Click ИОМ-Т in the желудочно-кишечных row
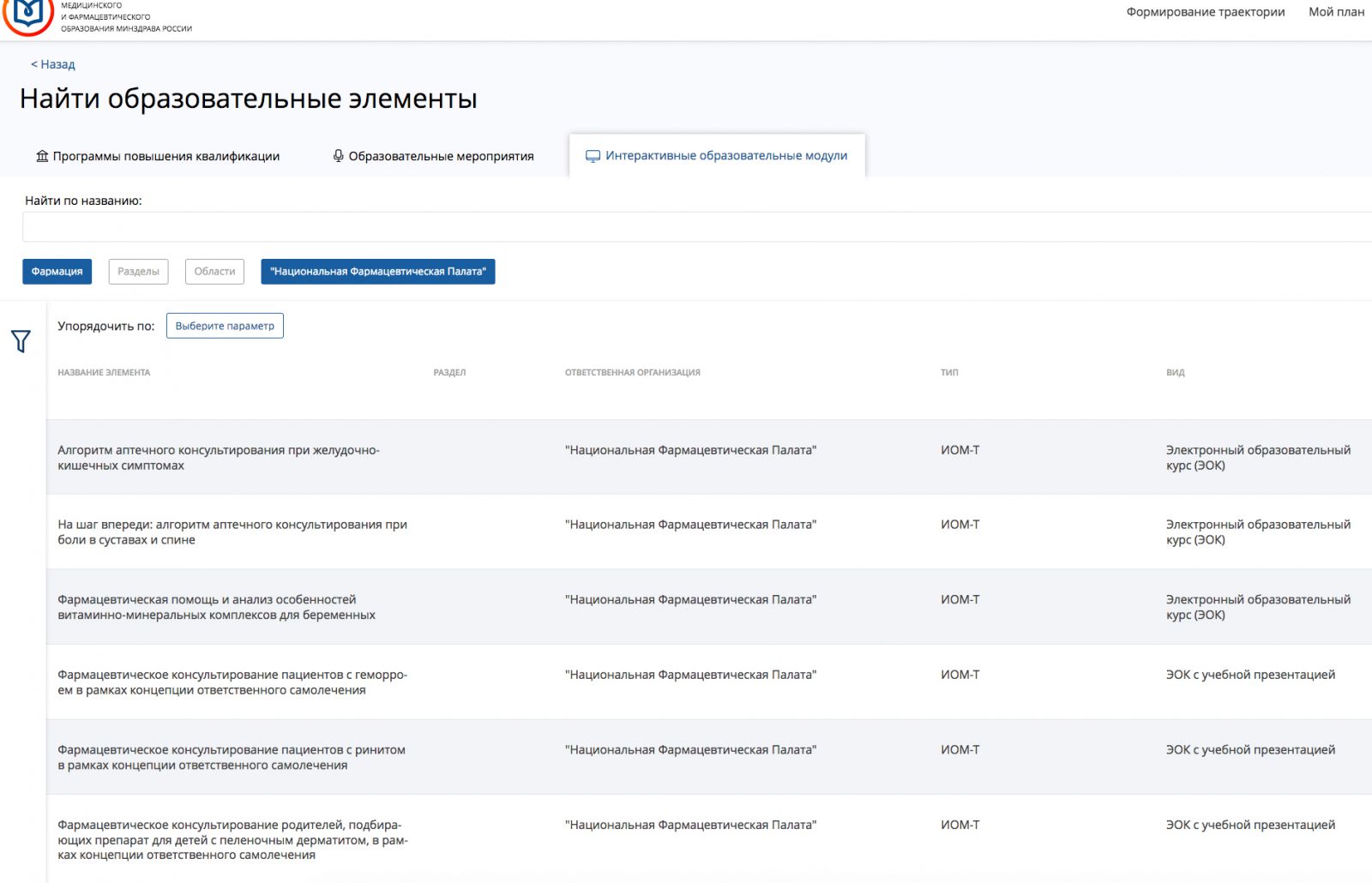Image resolution: width=1372 pixels, height=883 pixels. pyautogui.click(x=960, y=450)
